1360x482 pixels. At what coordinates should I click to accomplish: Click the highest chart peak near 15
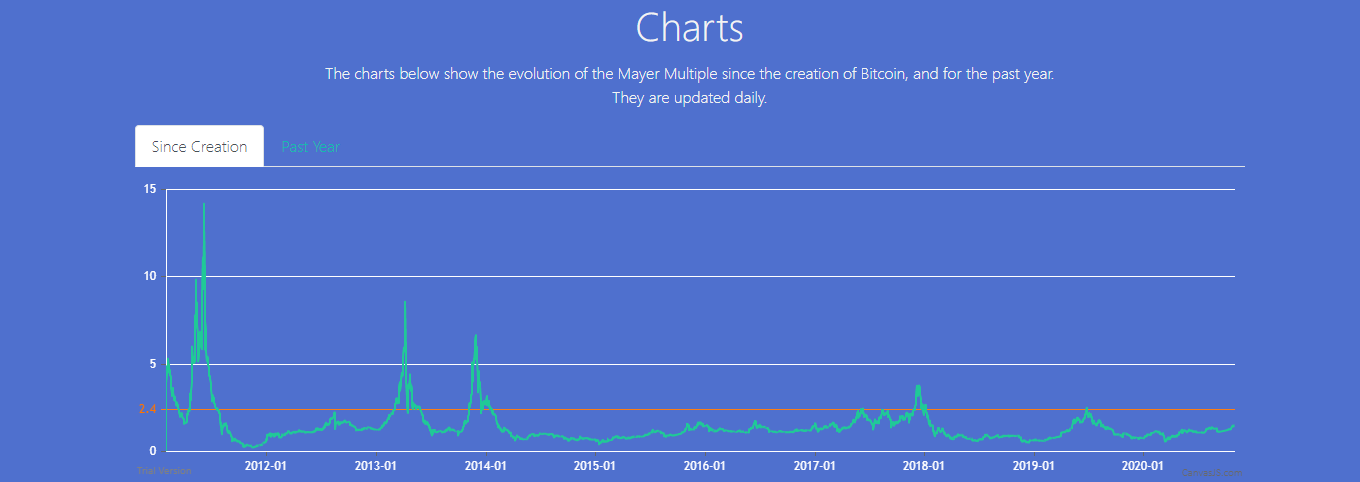click(x=204, y=206)
